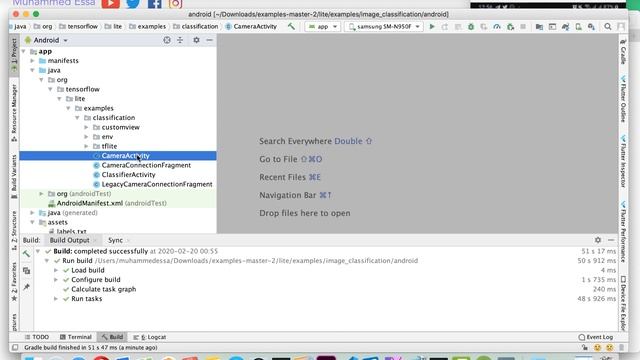Screen dimensions: 640x360
Task: Toggle the Device File Explorer tool window
Action: (623, 303)
